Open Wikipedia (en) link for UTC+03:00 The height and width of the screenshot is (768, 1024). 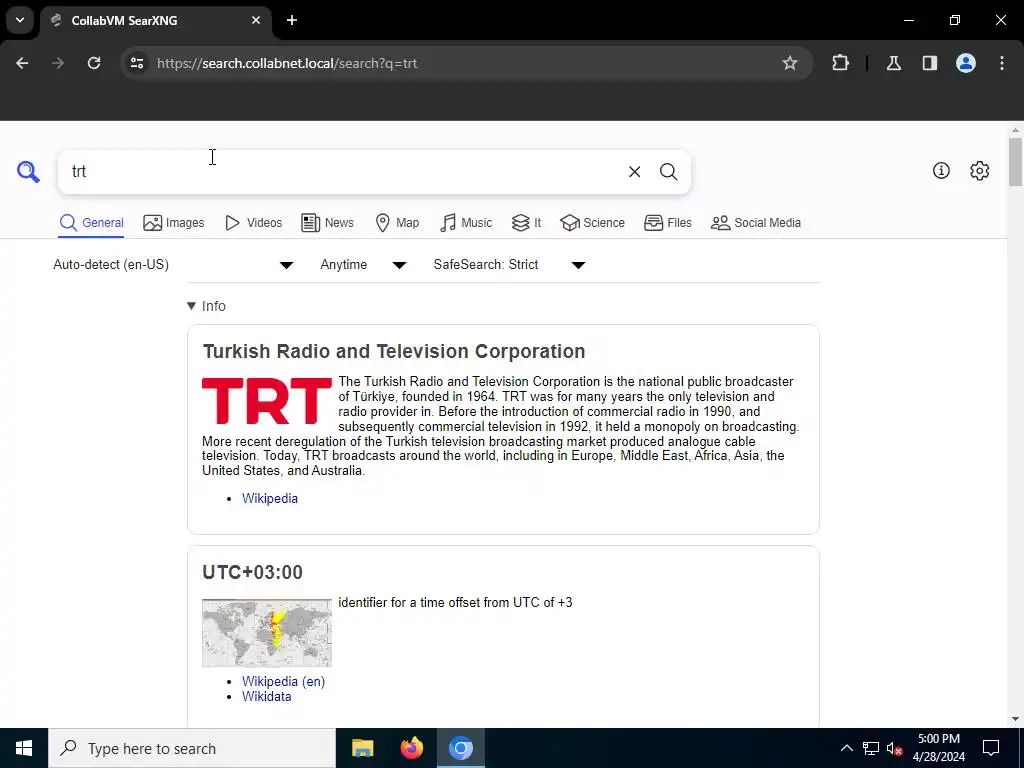(x=283, y=682)
